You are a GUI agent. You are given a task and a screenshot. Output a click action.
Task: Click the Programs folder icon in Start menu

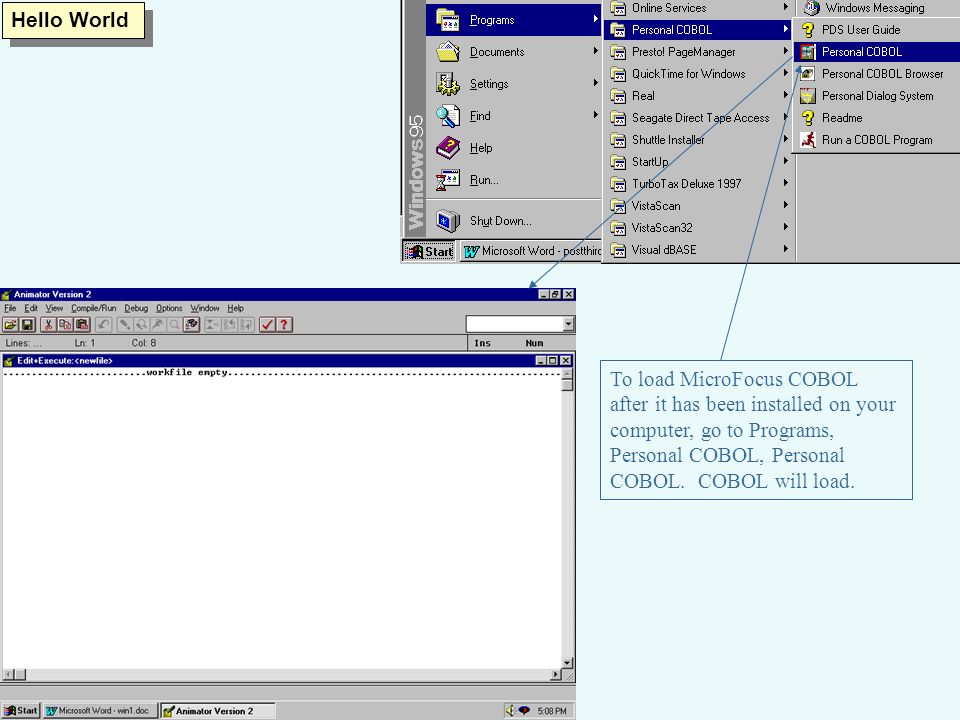pos(448,20)
